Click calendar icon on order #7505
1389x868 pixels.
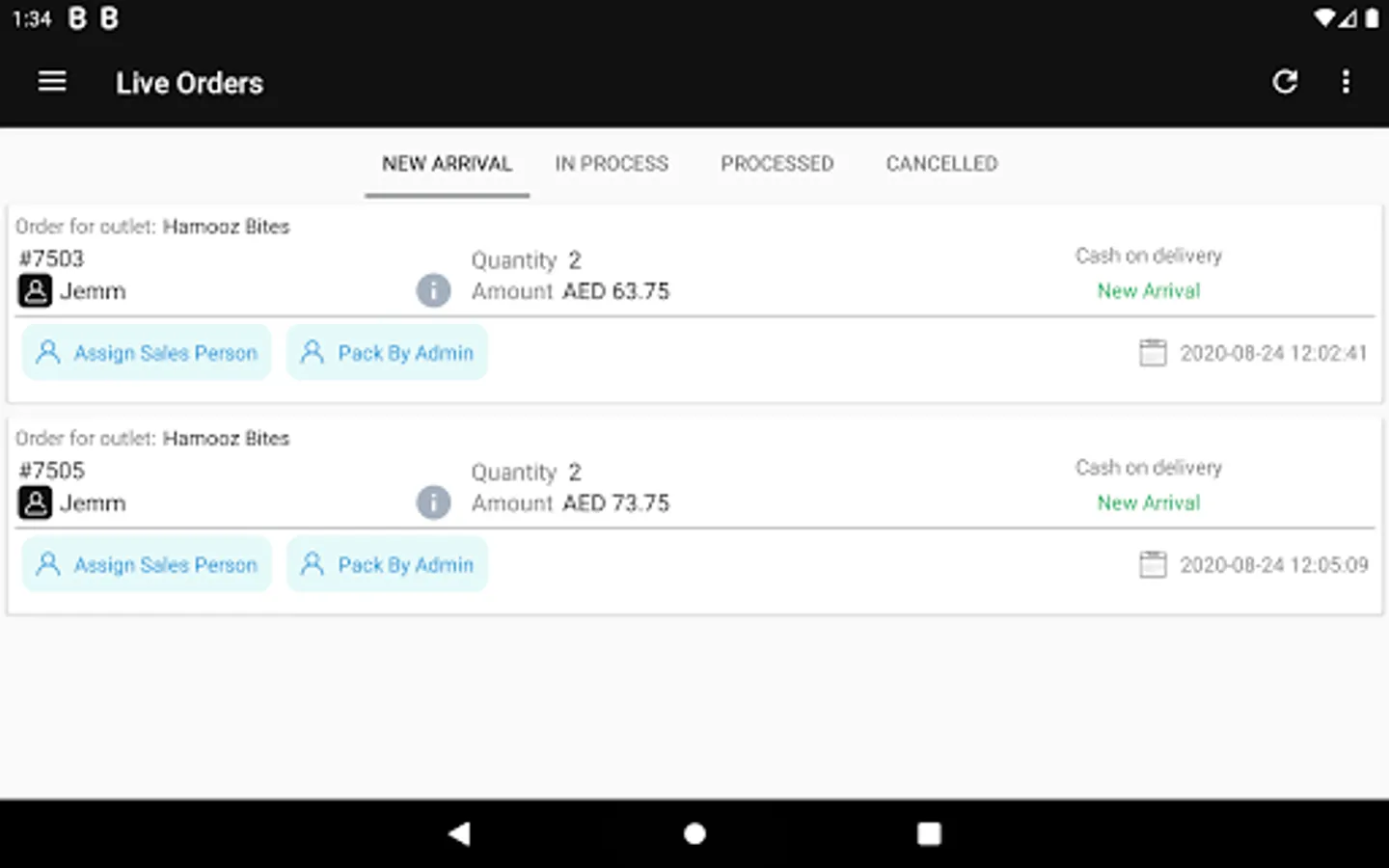(1153, 565)
